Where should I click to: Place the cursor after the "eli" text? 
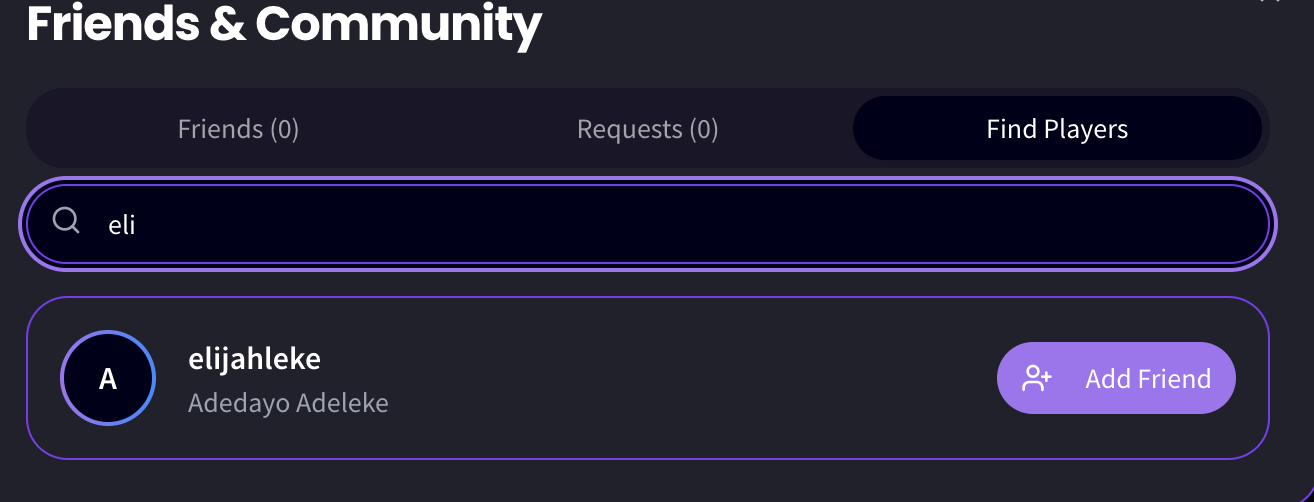pyautogui.click(x=137, y=224)
